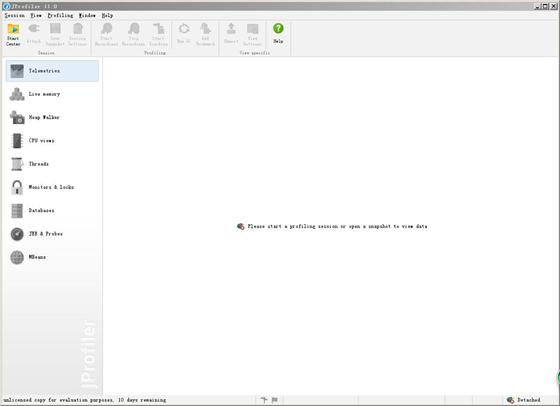
Task: Click the 'Please start a profiling session' message
Action: [x=332, y=226]
